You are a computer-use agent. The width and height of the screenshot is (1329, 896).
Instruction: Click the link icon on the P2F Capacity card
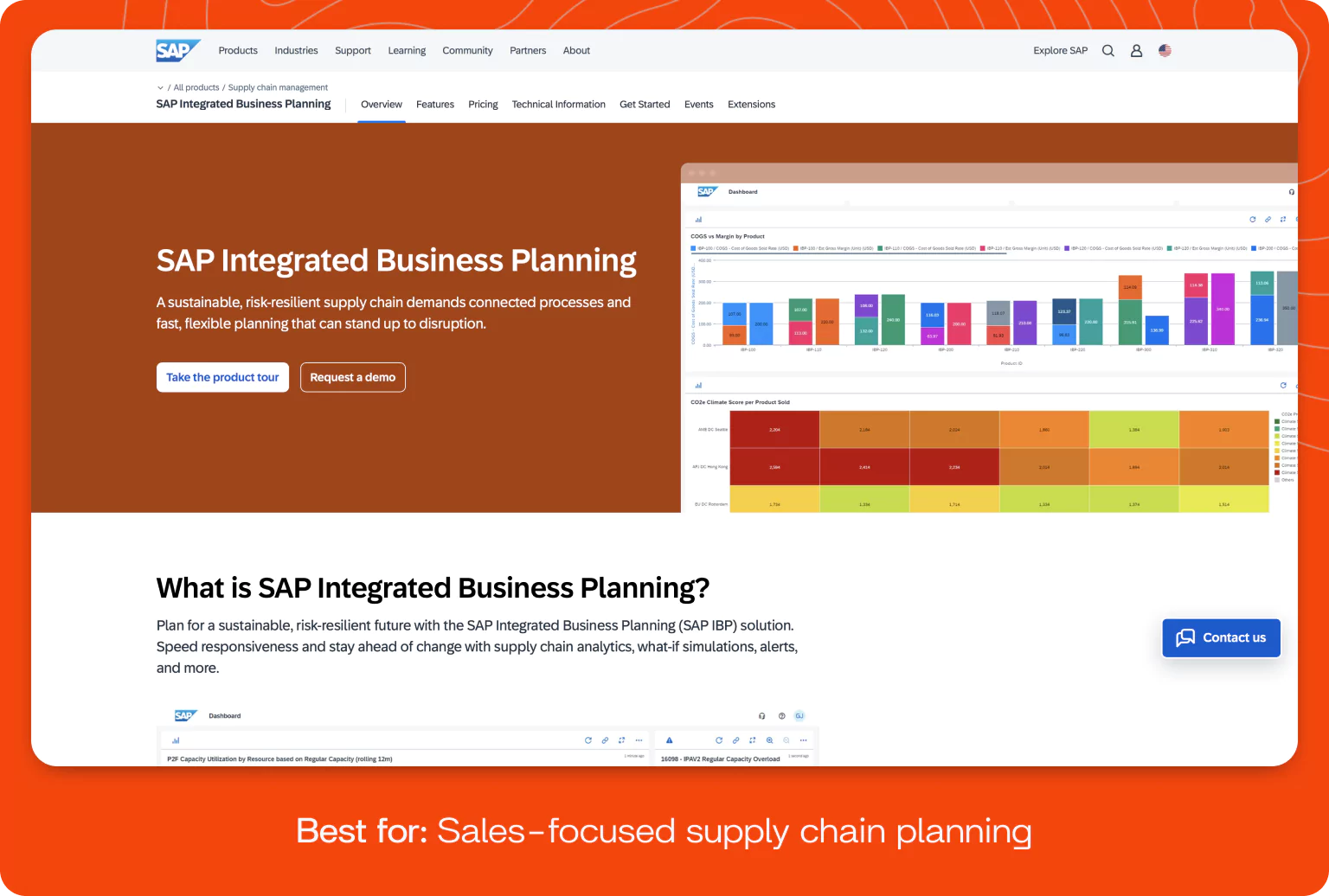pos(604,740)
